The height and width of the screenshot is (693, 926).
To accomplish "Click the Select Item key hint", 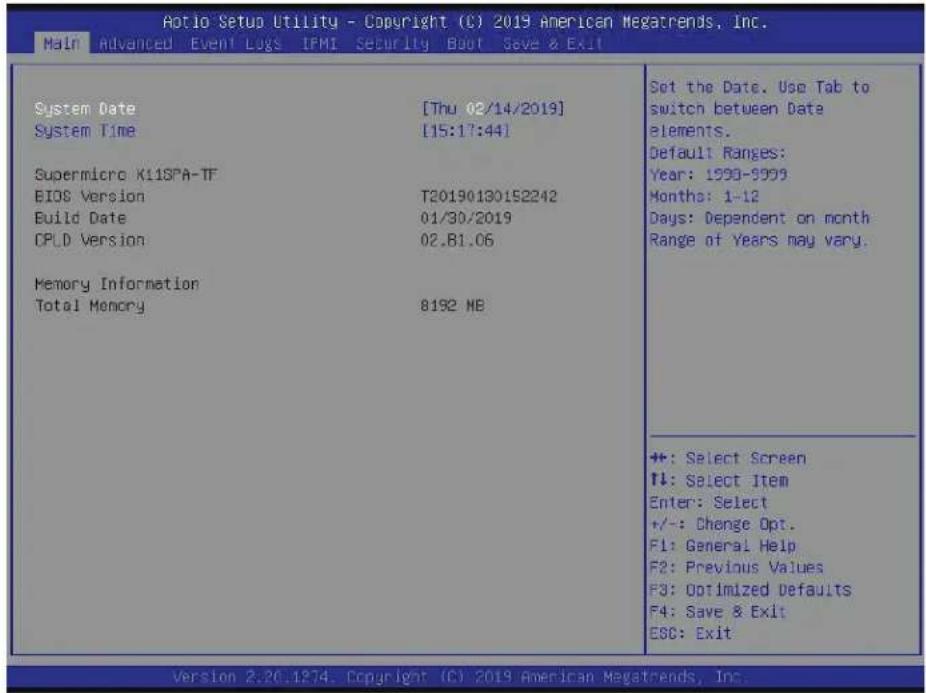I will (719, 480).
